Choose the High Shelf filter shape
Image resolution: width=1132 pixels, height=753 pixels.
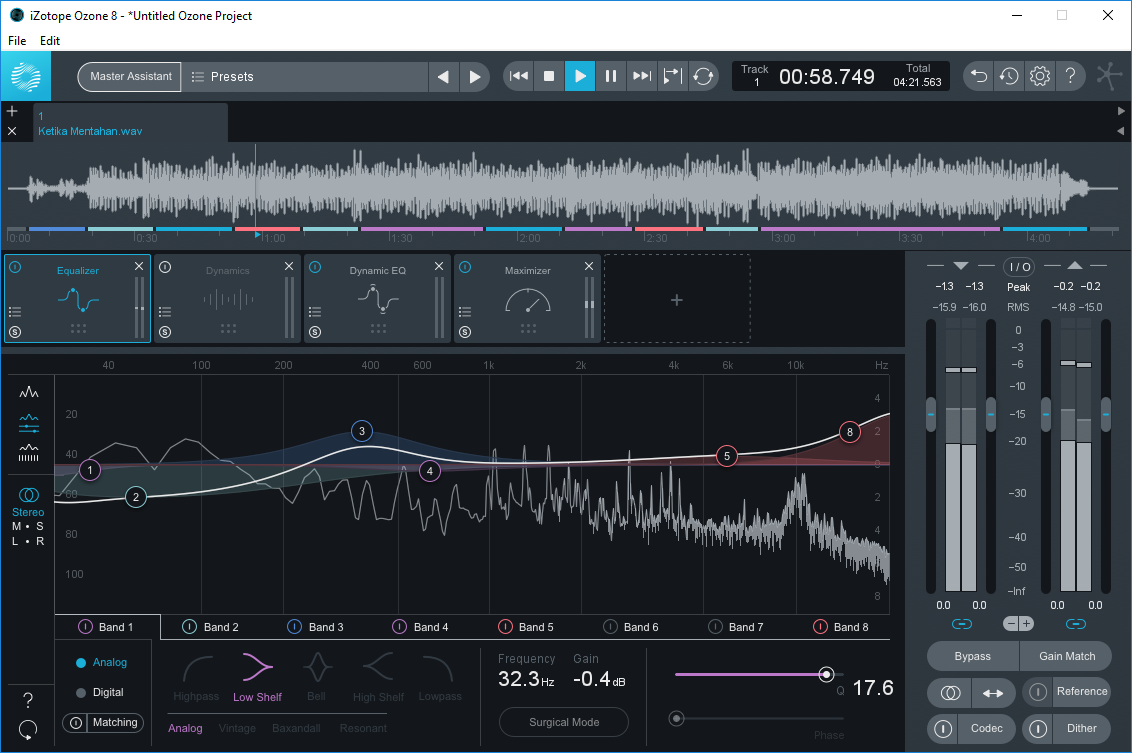tap(378, 676)
